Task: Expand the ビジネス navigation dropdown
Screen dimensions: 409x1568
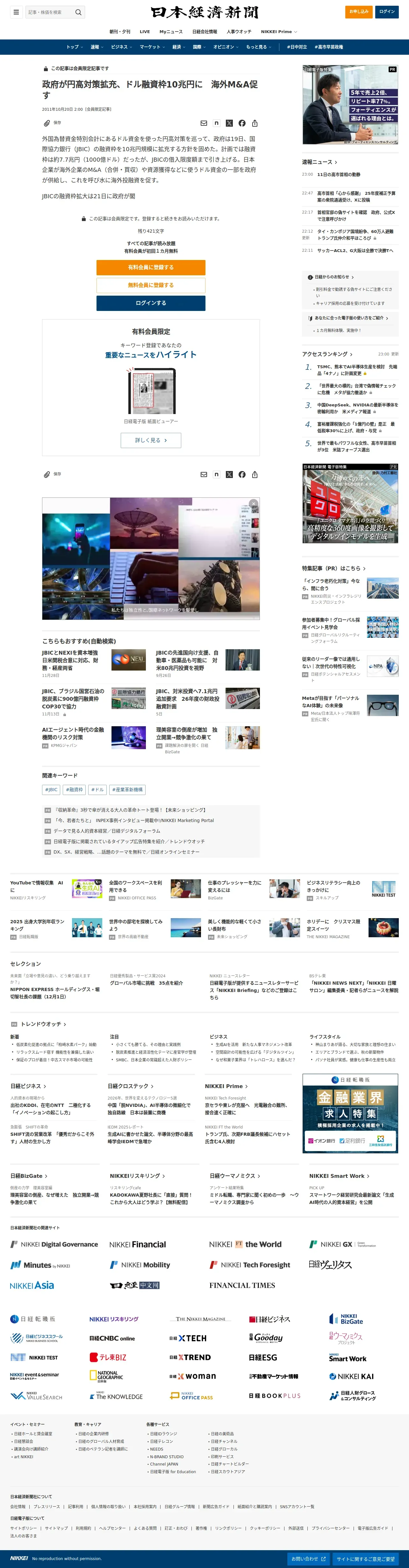Action: pyautogui.click(x=121, y=47)
